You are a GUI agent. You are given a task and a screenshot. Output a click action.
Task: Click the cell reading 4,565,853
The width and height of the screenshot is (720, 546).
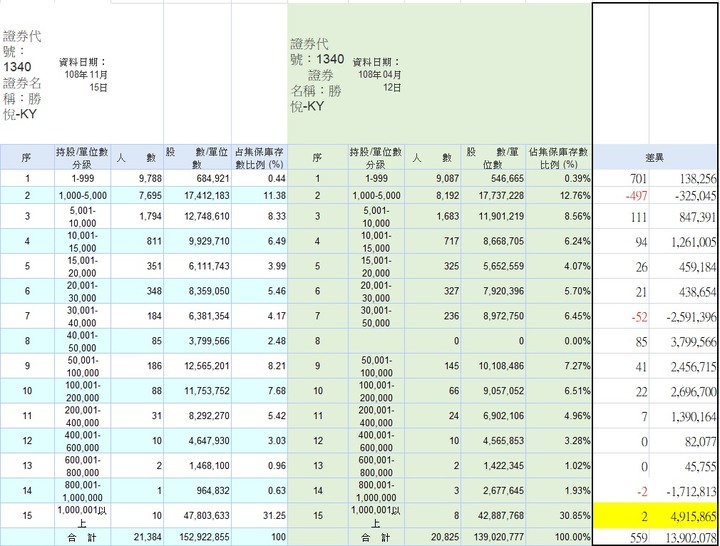tap(493, 440)
